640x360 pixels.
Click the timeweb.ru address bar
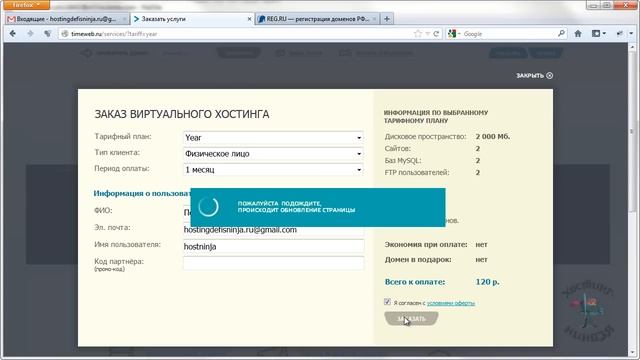[x=241, y=34]
